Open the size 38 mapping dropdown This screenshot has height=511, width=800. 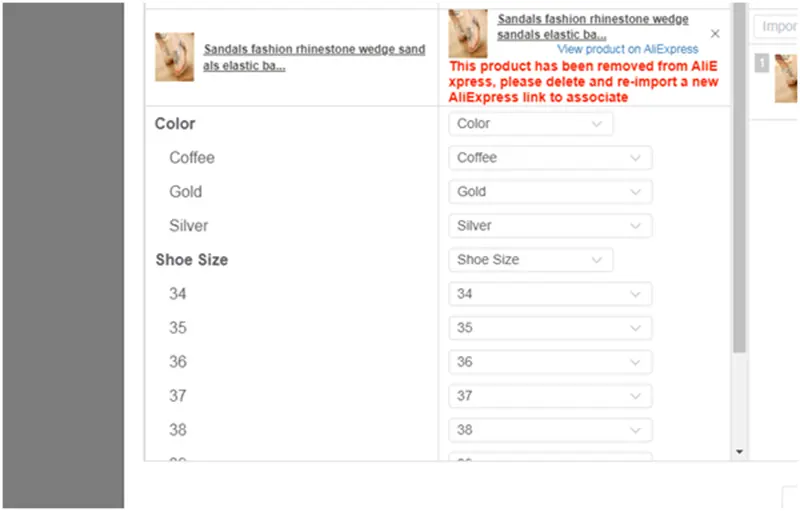(x=550, y=430)
